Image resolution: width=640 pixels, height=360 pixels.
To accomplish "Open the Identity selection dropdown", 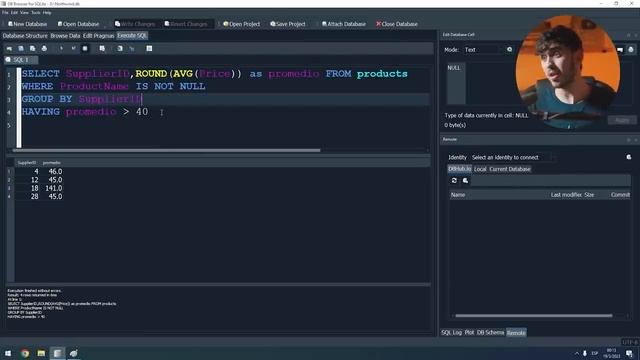I will tap(513, 157).
